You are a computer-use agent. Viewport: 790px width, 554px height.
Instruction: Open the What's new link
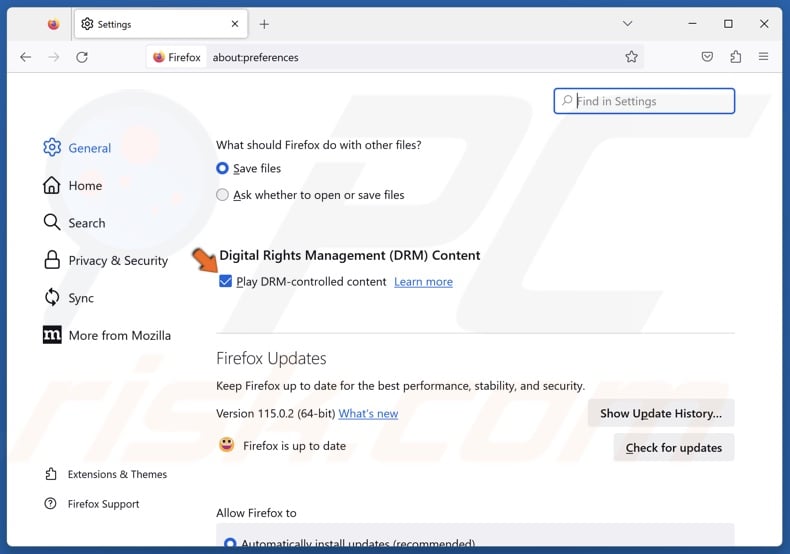[368, 414]
